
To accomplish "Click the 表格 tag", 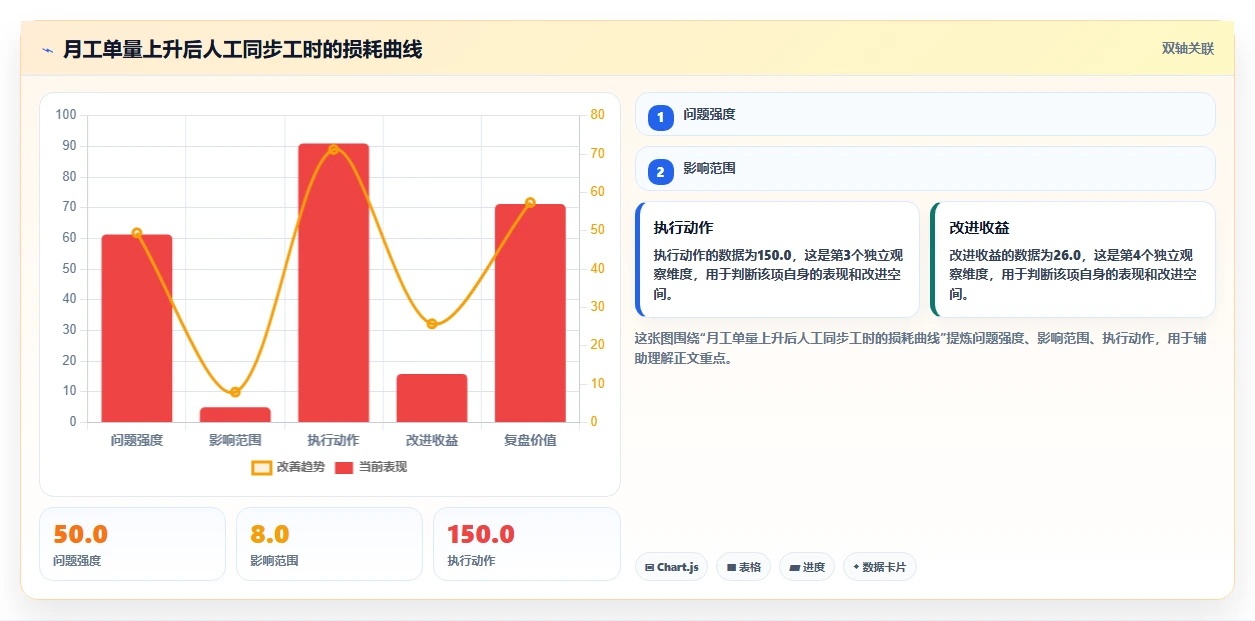I will tap(743, 567).
